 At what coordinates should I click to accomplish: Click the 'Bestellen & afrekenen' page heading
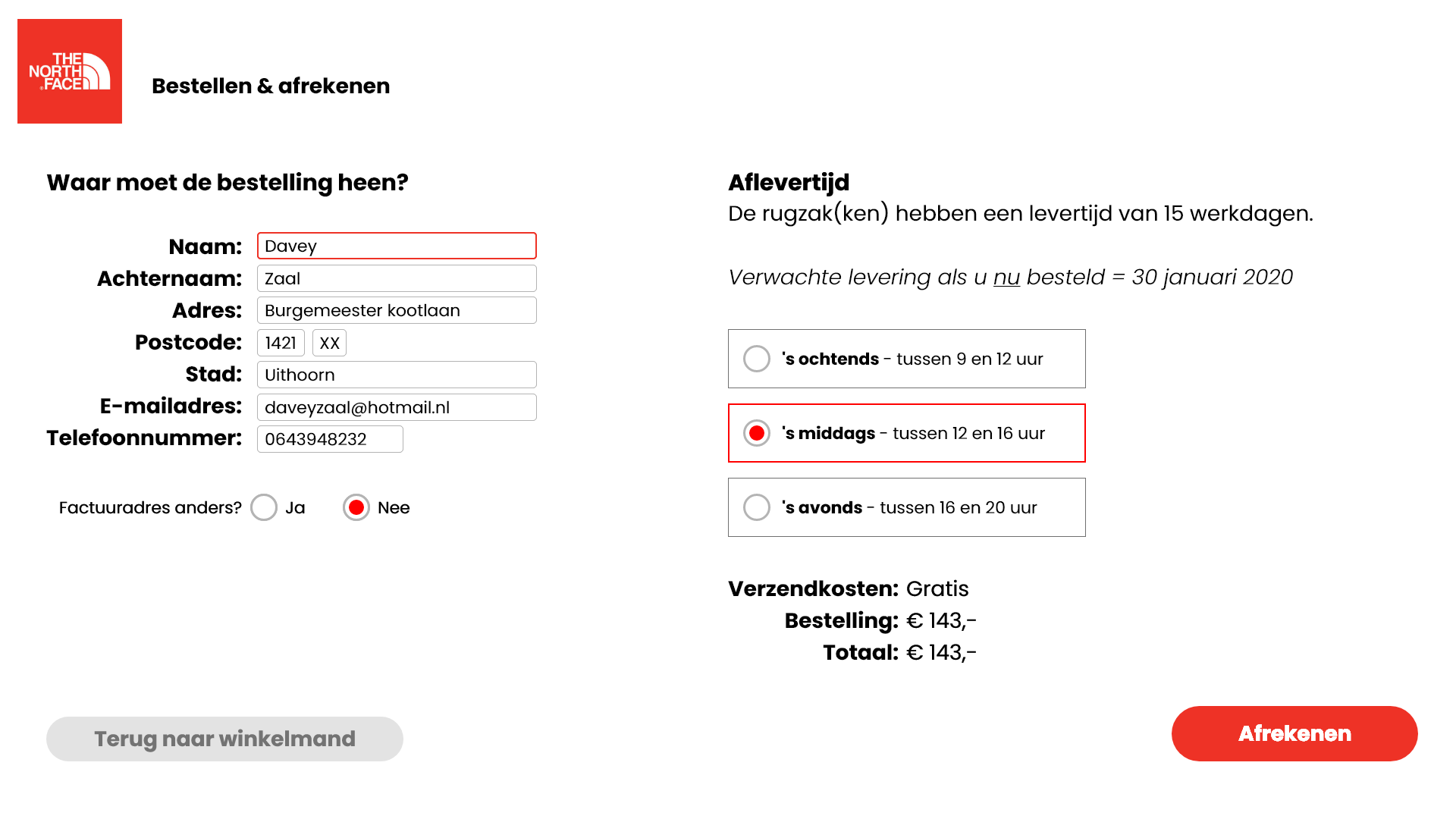pos(271,86)
